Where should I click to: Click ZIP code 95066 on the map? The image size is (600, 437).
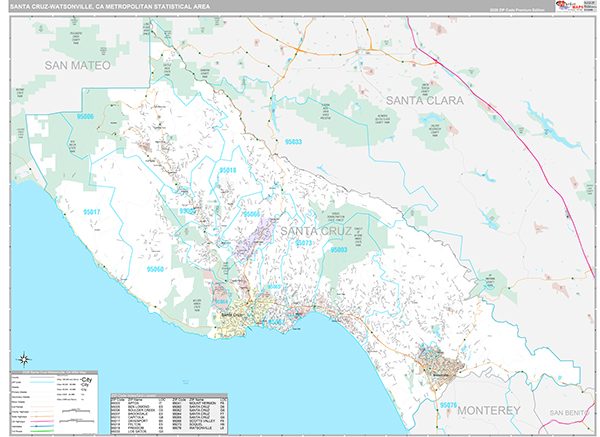click(250, 214)
